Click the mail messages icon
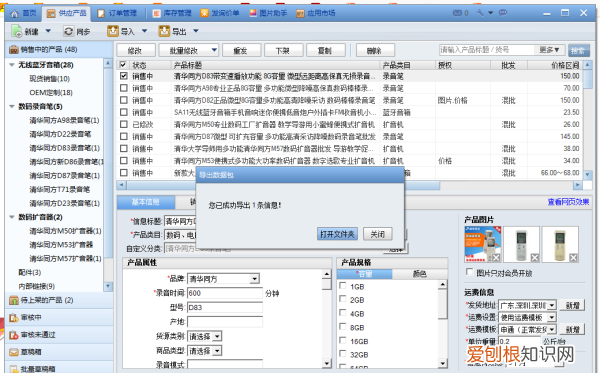Screen dimensions: 600x373 click(x=457, y=13)
